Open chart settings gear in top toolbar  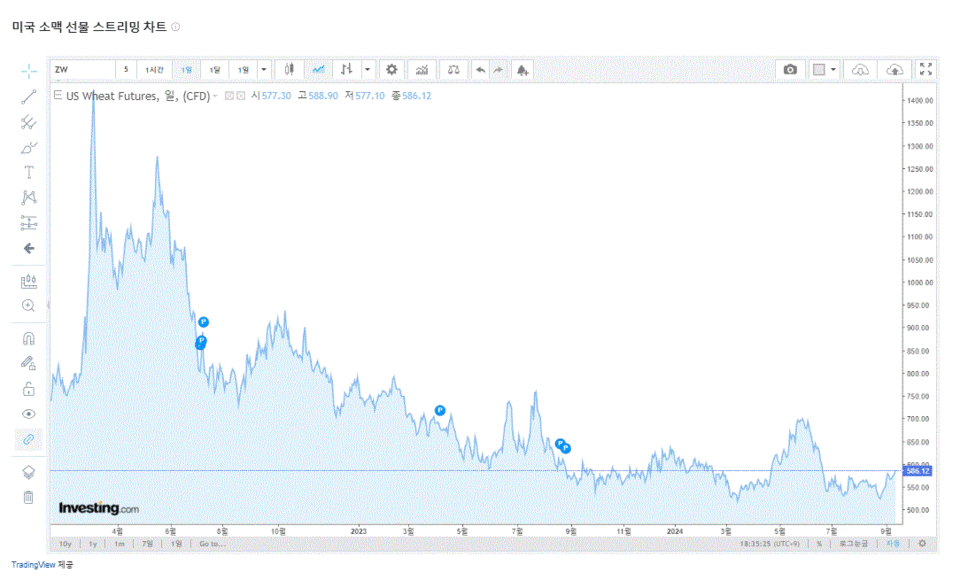392,69
